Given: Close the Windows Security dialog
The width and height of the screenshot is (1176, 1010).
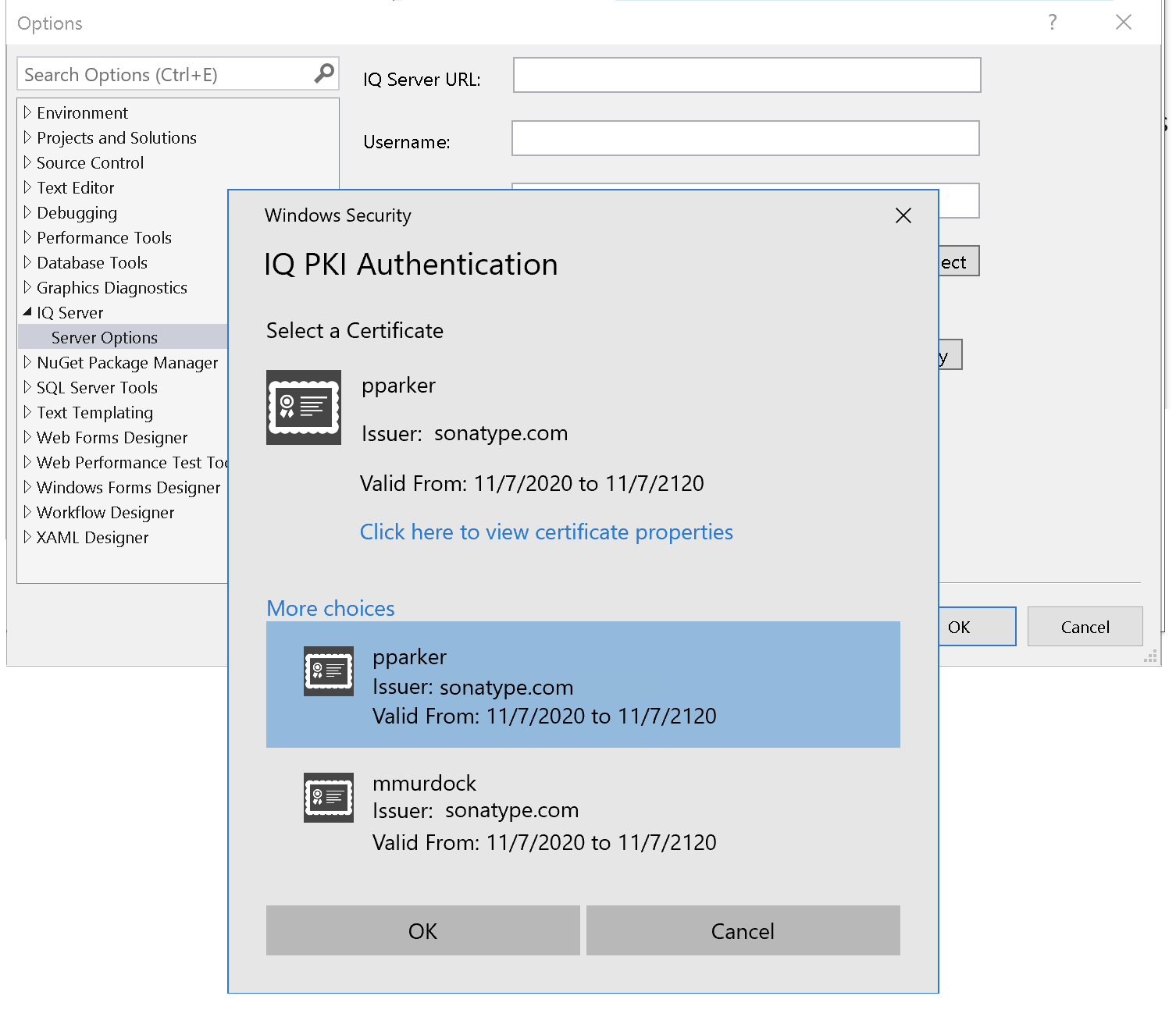Looking at the screenshot, I should tap(903, 215).
